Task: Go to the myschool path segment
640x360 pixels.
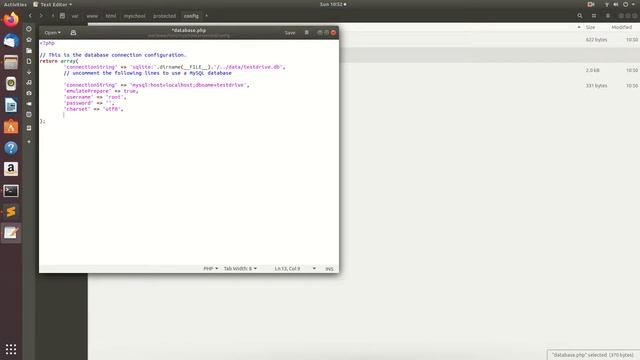Action: click(x=135, y=16)
